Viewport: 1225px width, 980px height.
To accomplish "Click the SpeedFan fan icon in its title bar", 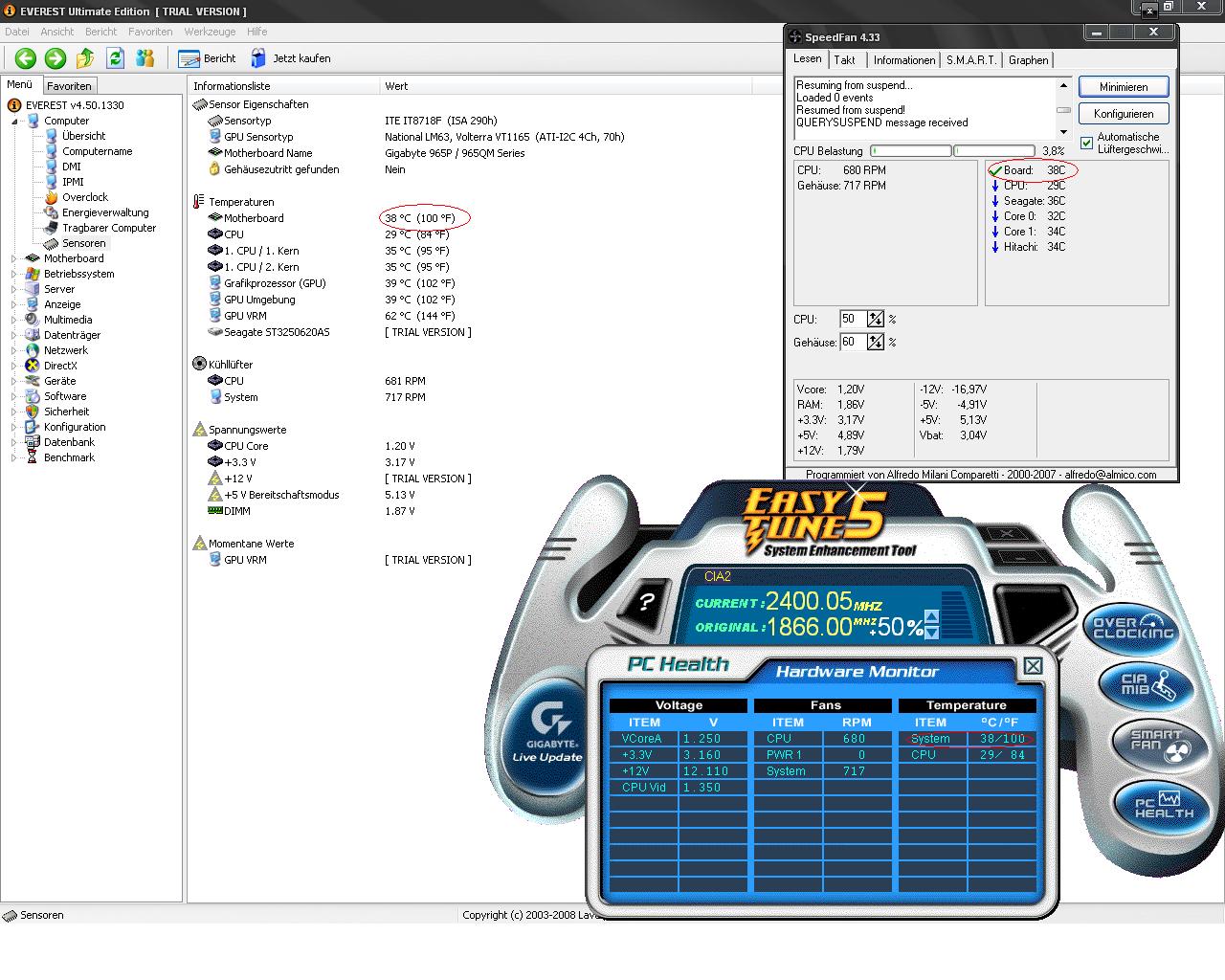I will point(796,37).
